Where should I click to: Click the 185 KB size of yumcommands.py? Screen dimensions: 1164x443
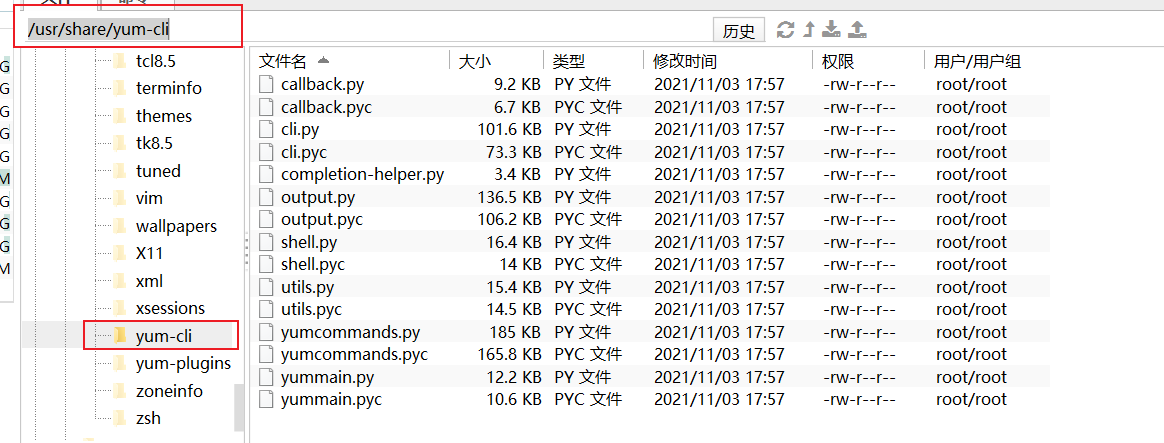[x=514, y=332]
